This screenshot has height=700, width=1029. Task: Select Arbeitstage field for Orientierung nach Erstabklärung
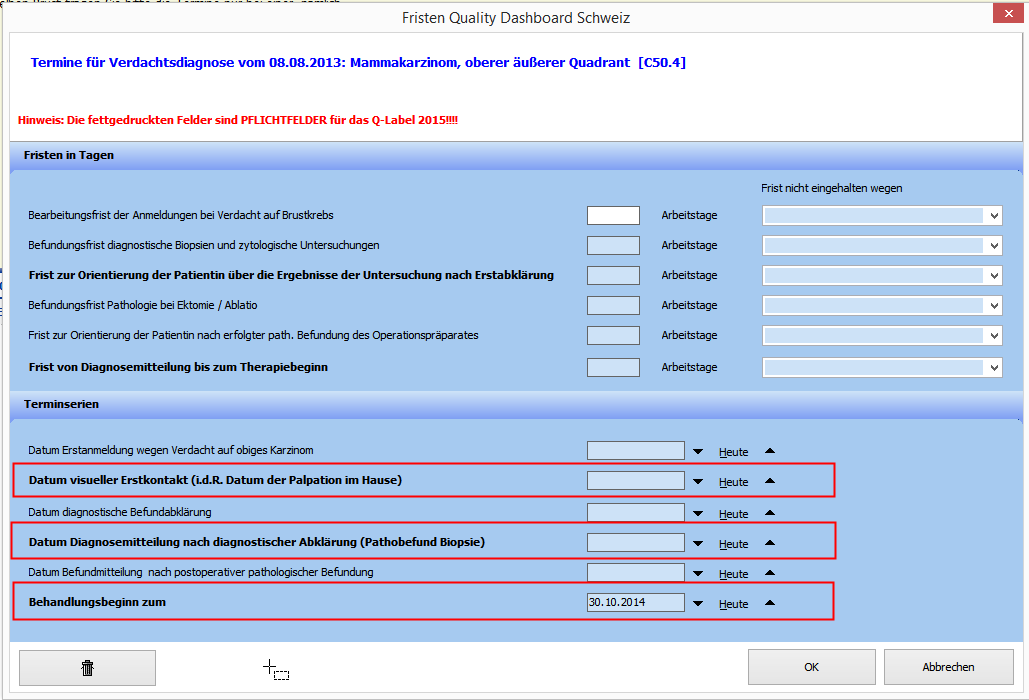click(614, 276)
